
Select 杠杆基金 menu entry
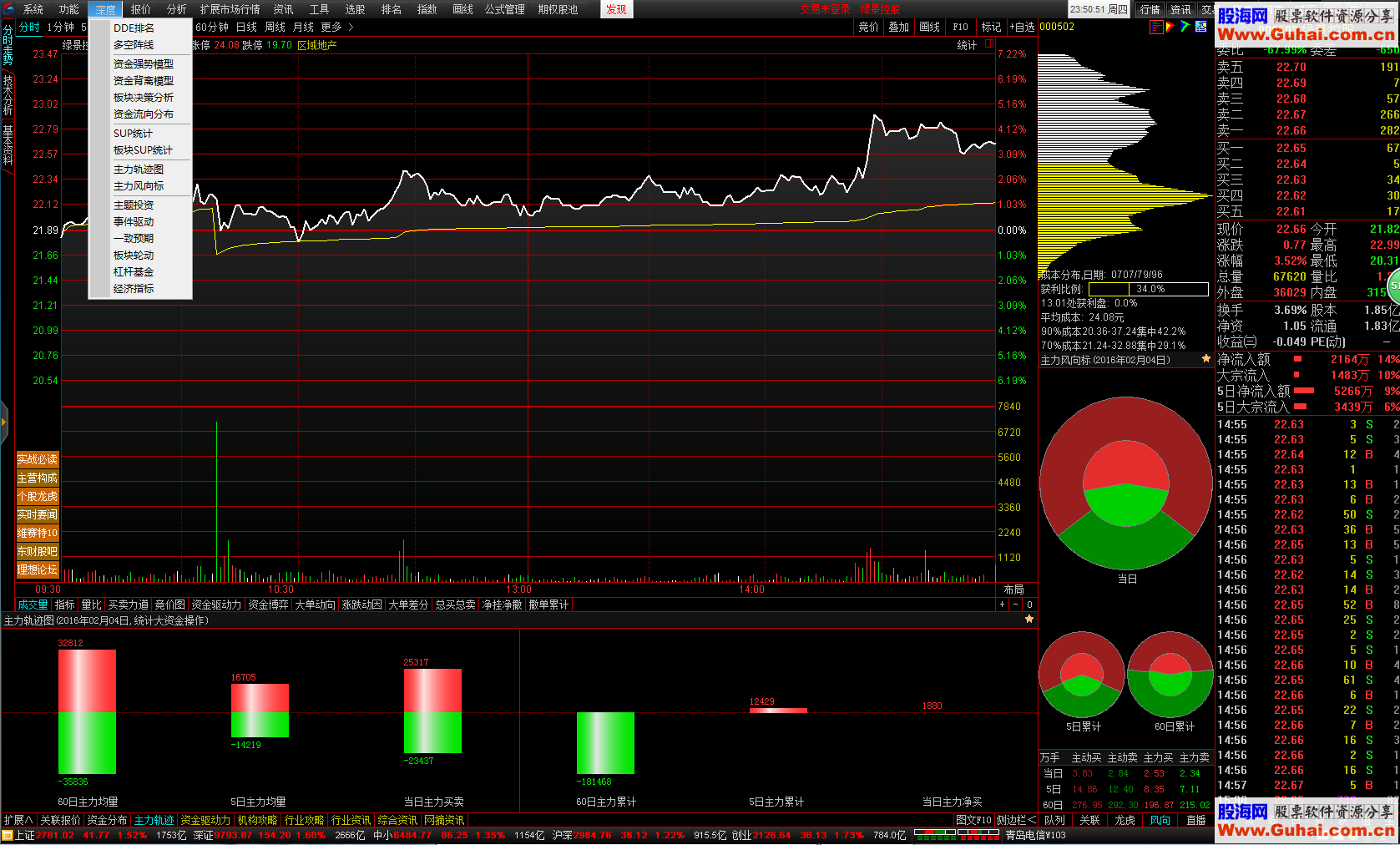tap(140, 271)
